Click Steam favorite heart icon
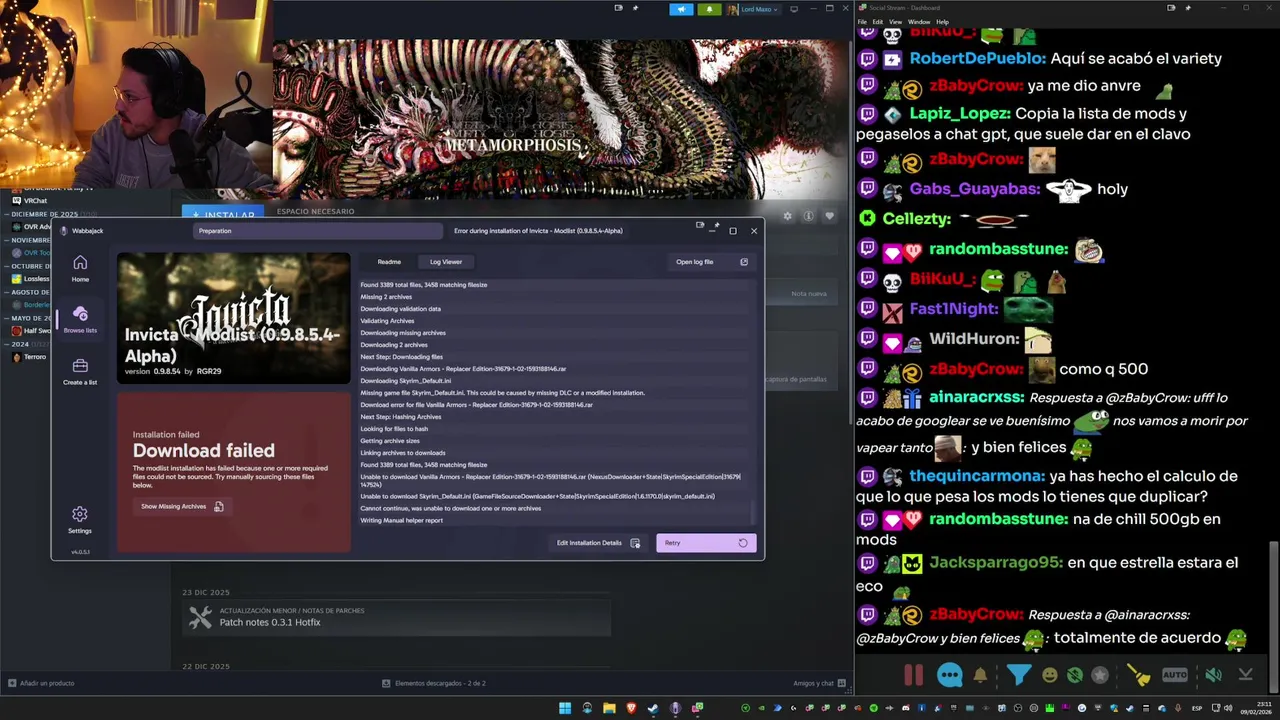 tap(829, 216)
